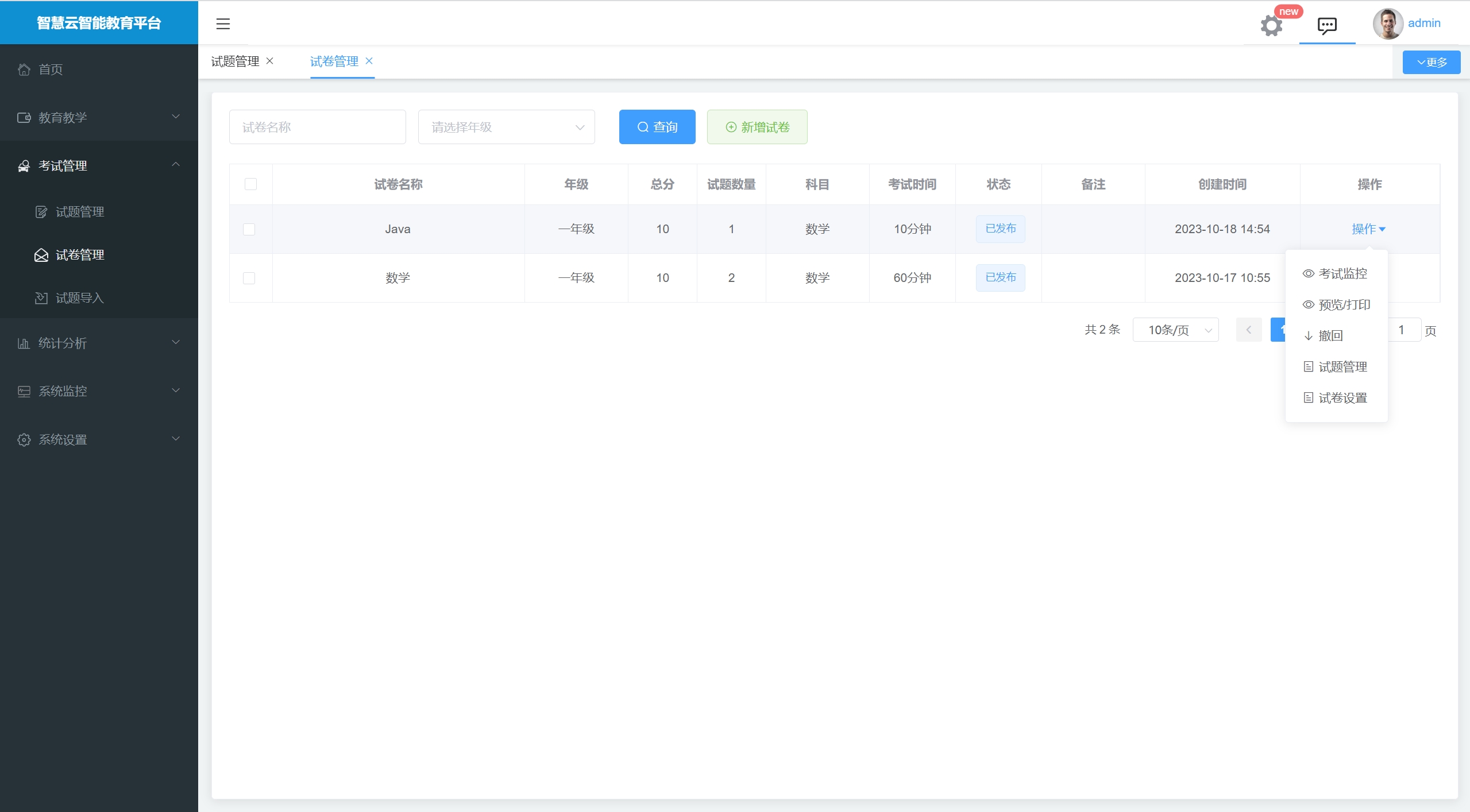
Task: Toggle the select-all header checkbox
Action: 250,184
